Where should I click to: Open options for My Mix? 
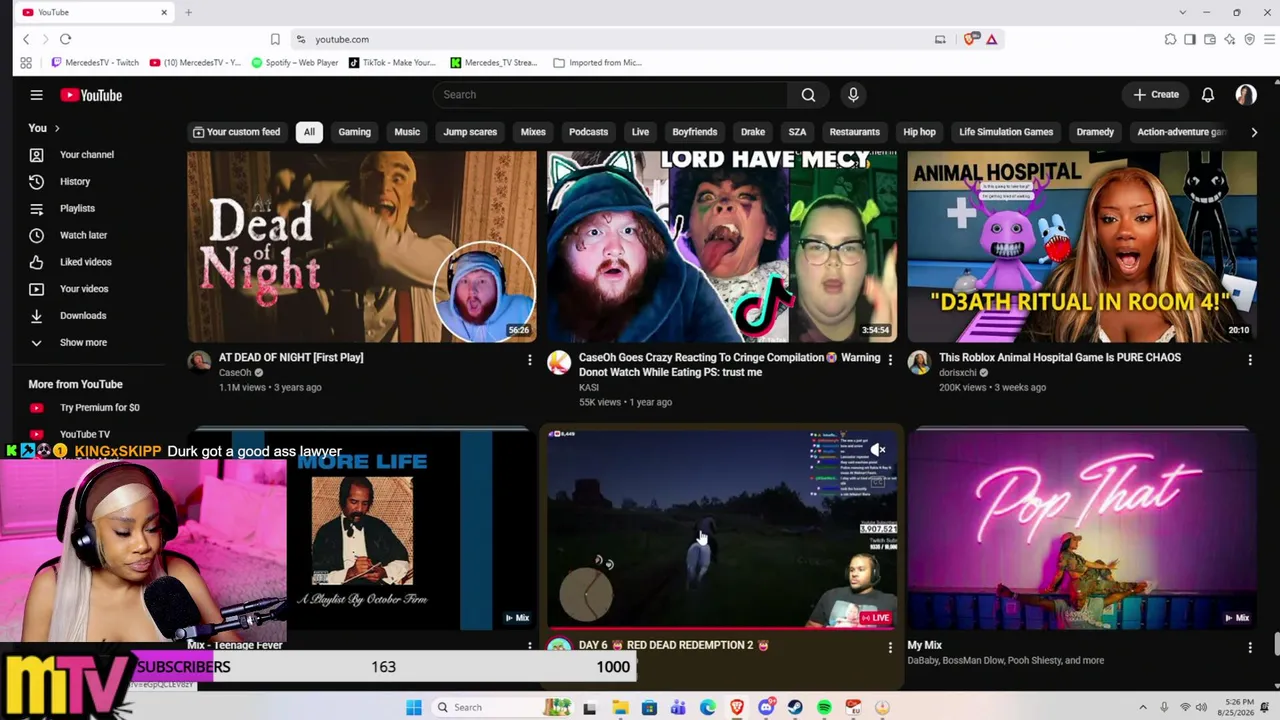pos(1250,647)
